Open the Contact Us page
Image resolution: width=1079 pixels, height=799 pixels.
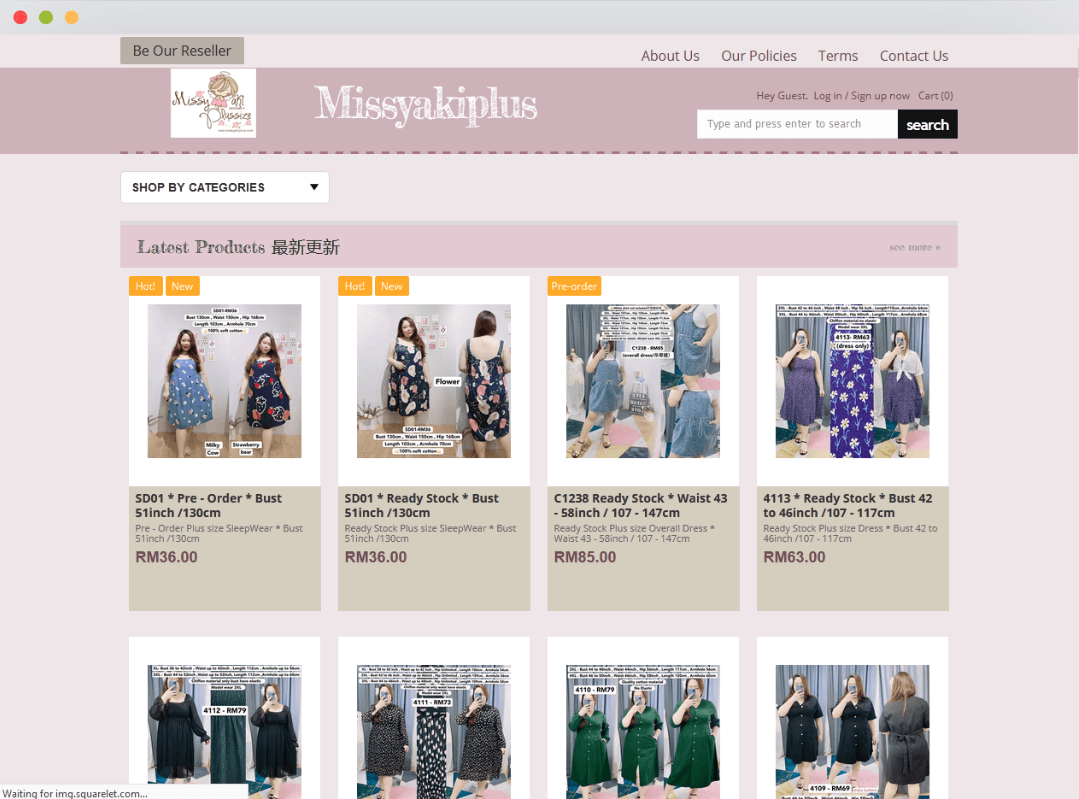pyautogui.click(x=914, y=56)
